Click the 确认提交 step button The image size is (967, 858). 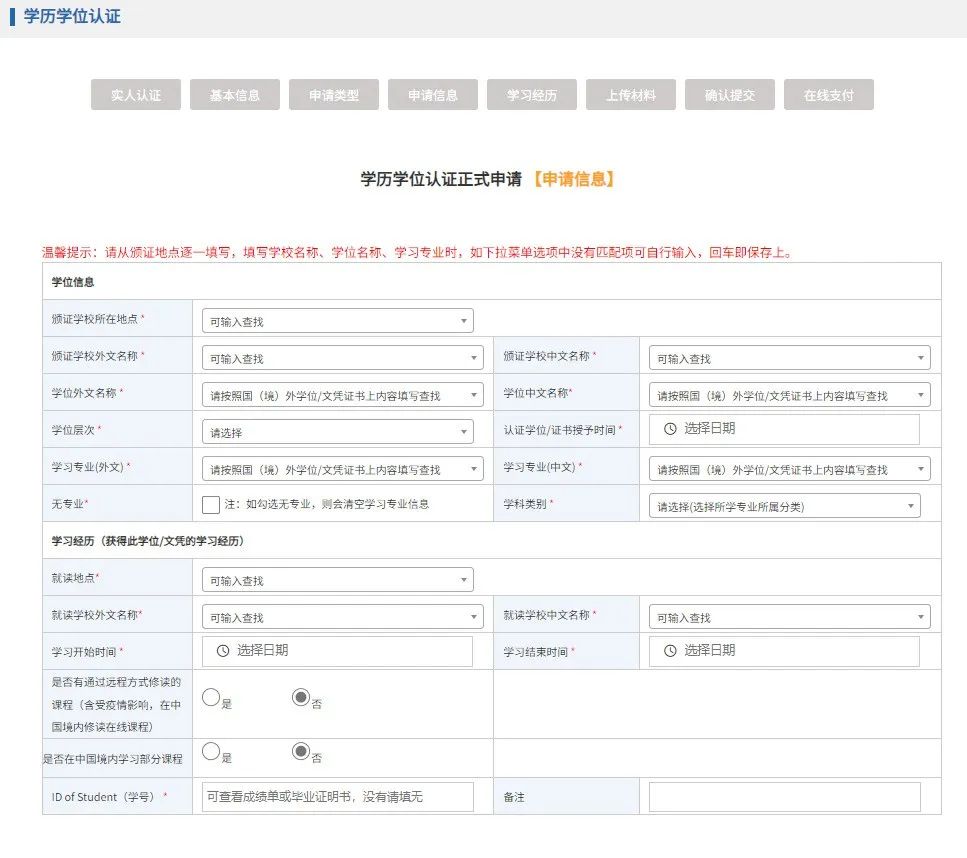pos(730,95)
